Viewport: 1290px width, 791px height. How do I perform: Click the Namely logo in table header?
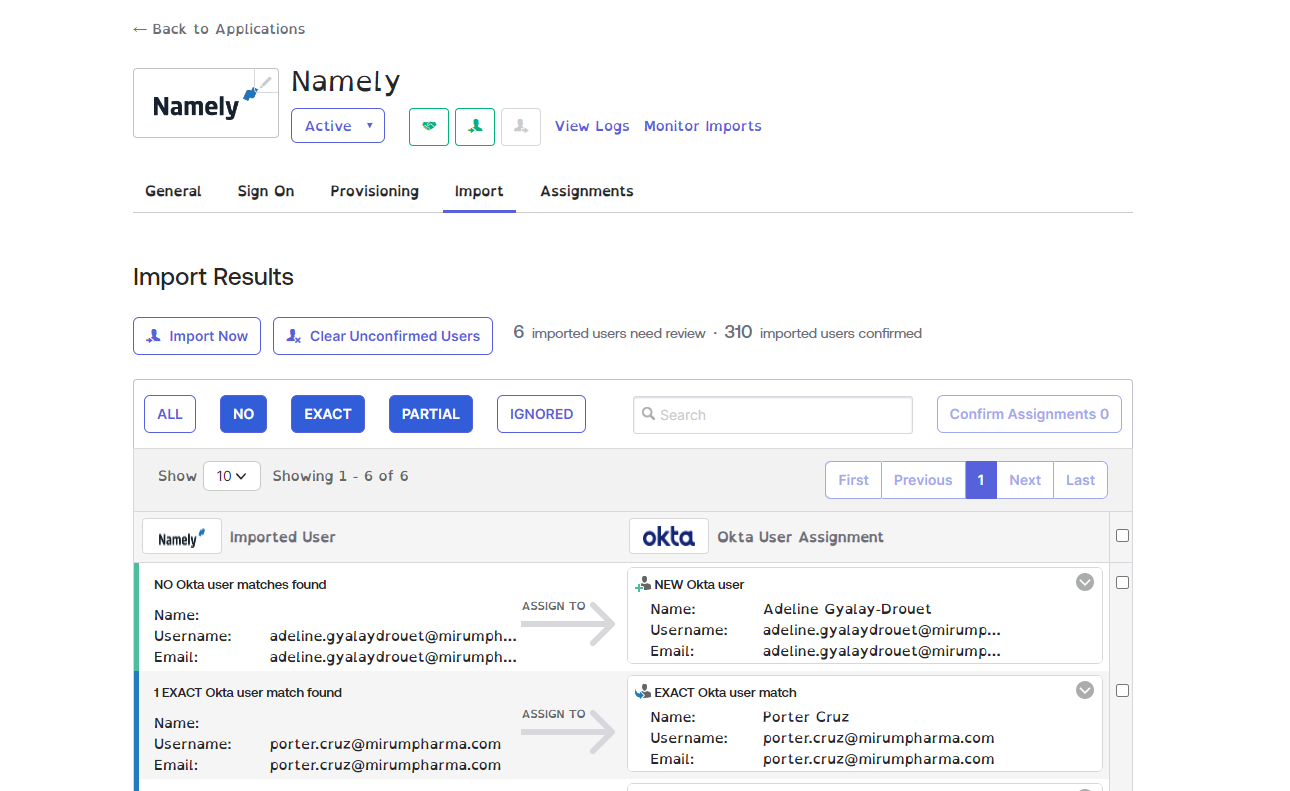click(x=181, y=537)
